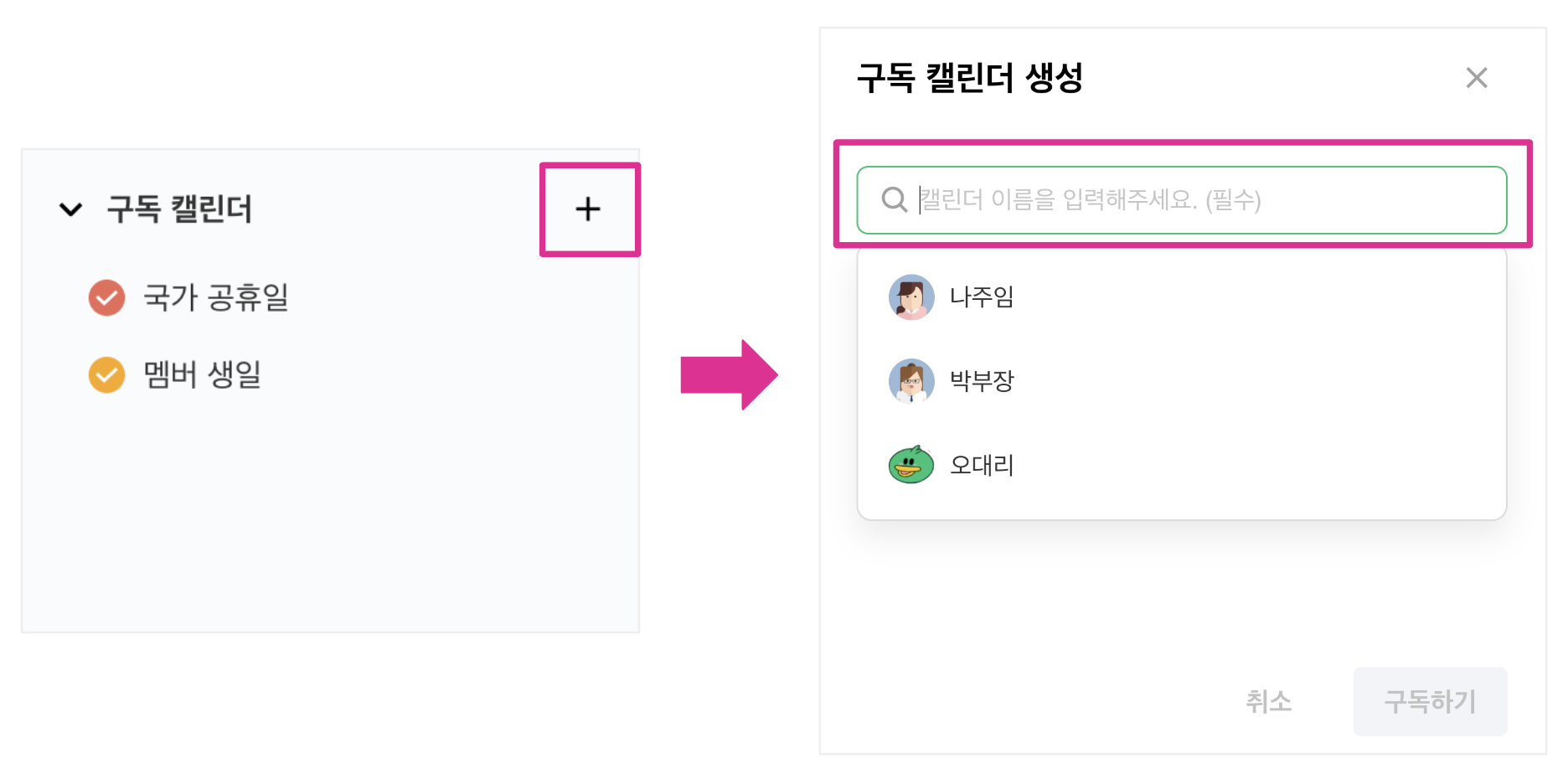This screenshot has width=1568, height=774.
Task: Select the 멤버 생일 calendar label
Action: coord(203,374)
